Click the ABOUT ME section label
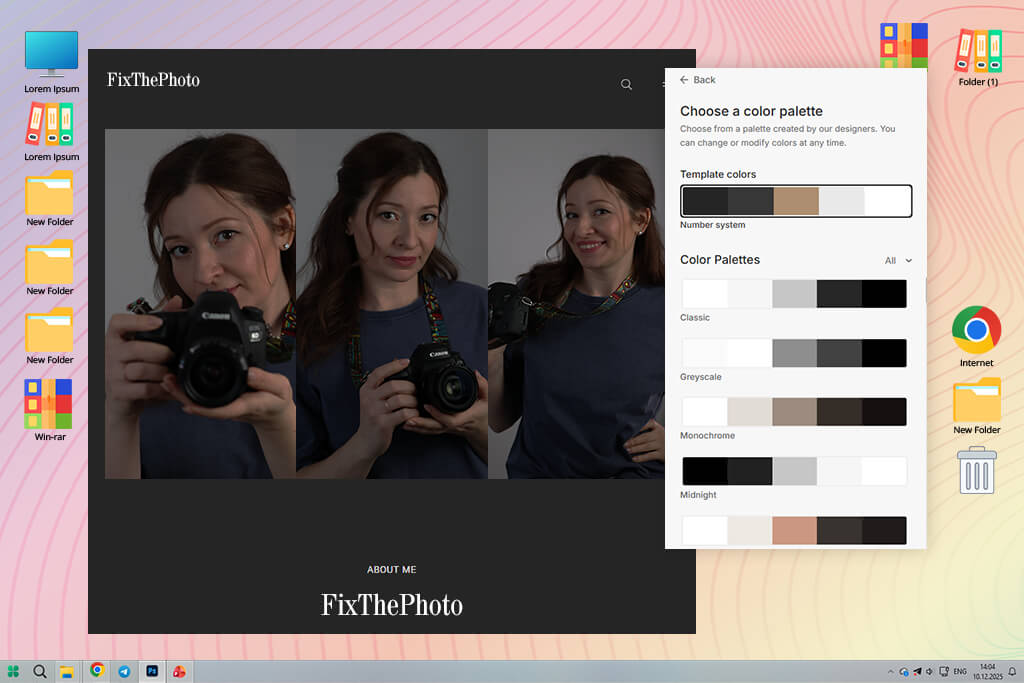 click(x=391, y=570)
